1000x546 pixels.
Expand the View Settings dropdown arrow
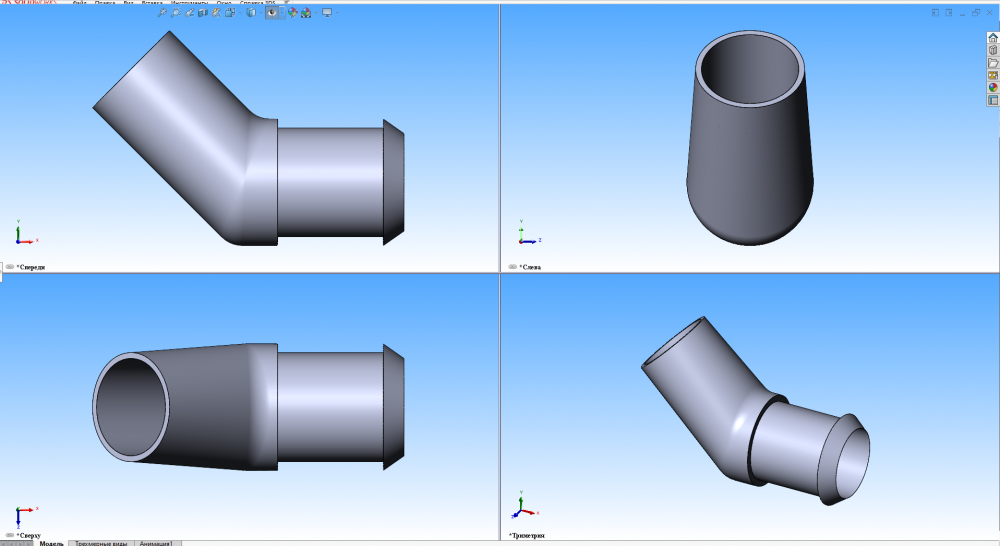337,12
